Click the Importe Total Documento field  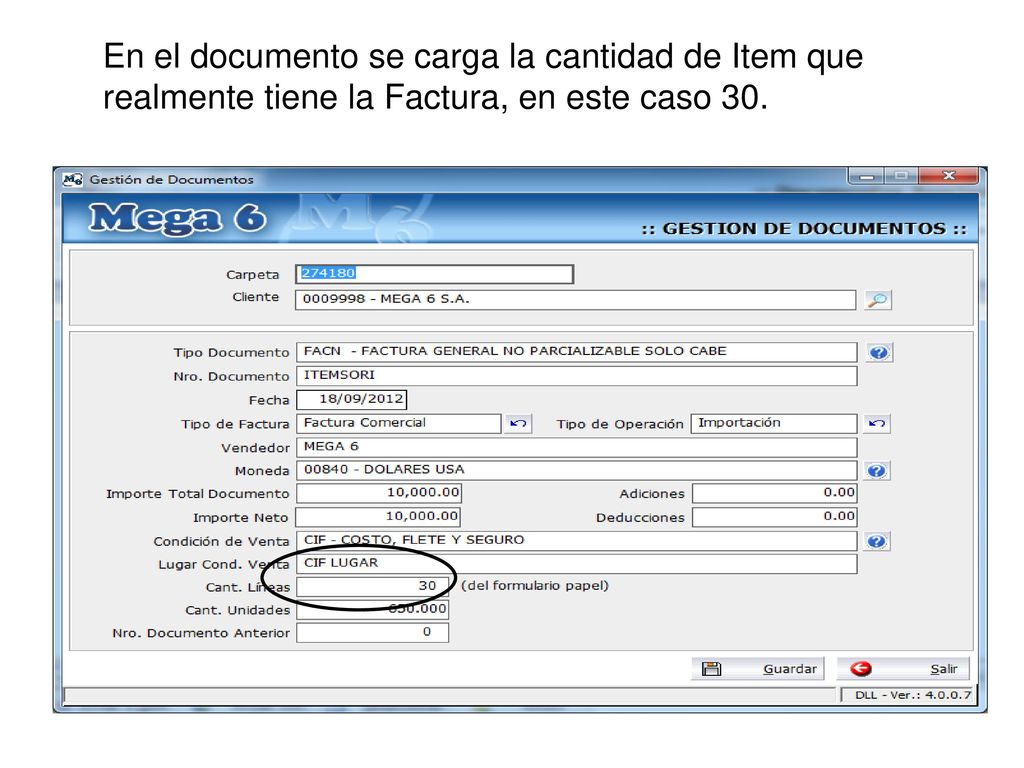coord(379,493)
